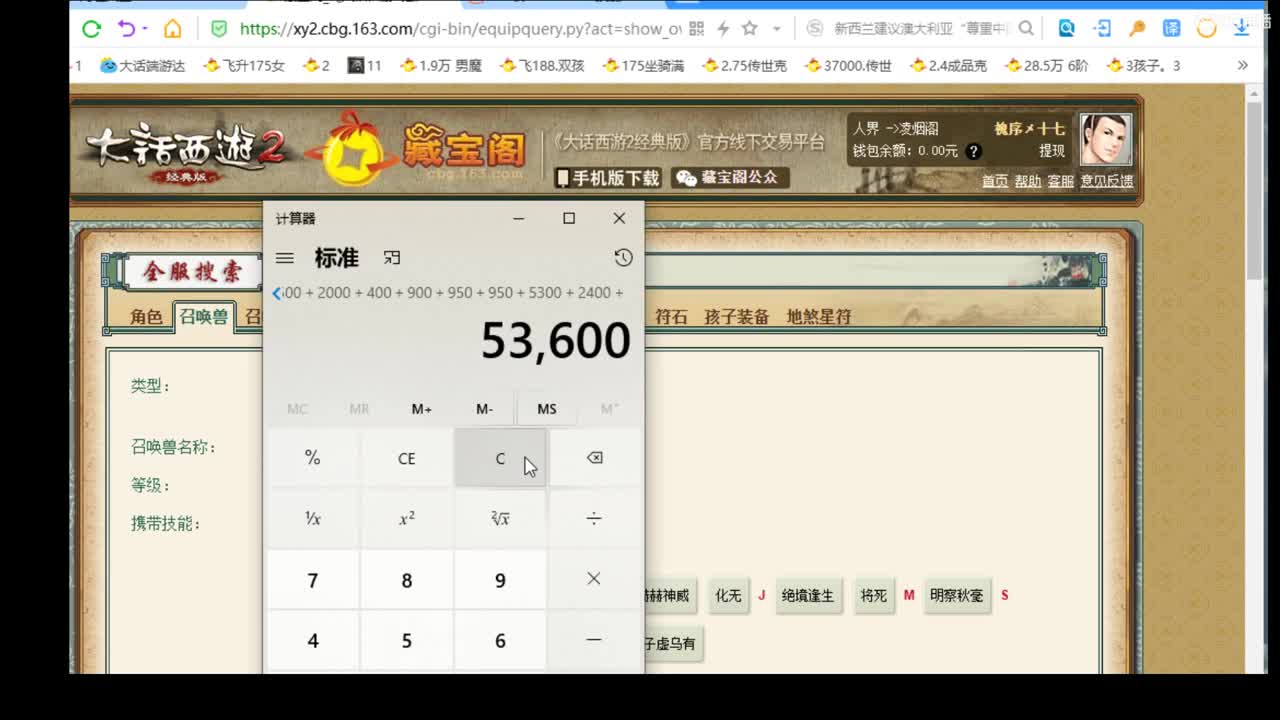
Task: Click the calculator CE key
Action: click(406, 458)
